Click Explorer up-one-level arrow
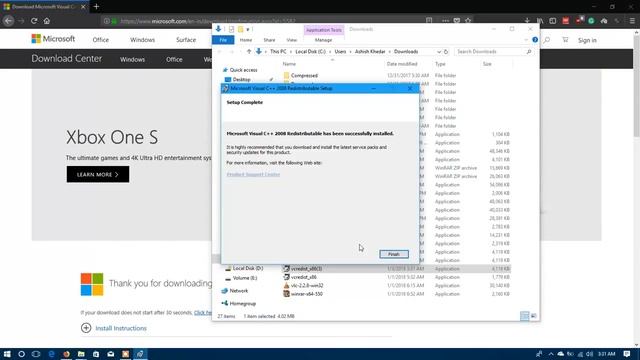The width and height of the screenshot is (640, 360). click(249, 52)
